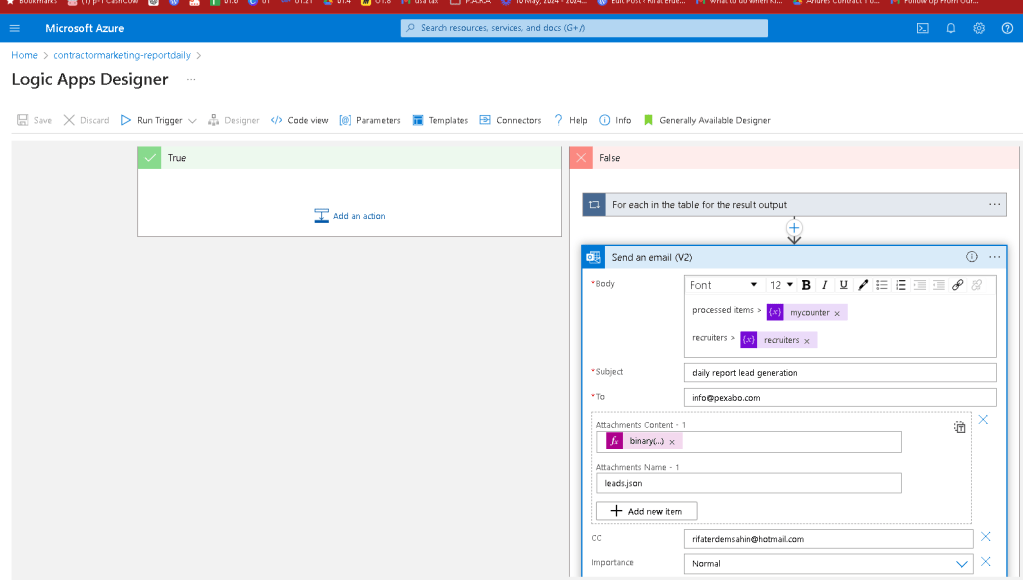Remove link in body editor
Screen dimensions: 1023x580
click(976, 285)
